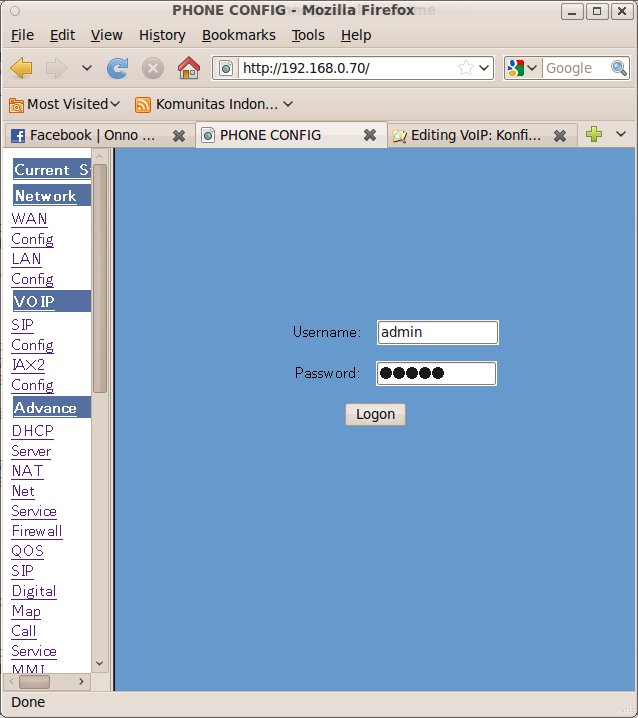Open the WAN Config link
The height and width of the screenshot is (718, 638).
tap(32, 228)
